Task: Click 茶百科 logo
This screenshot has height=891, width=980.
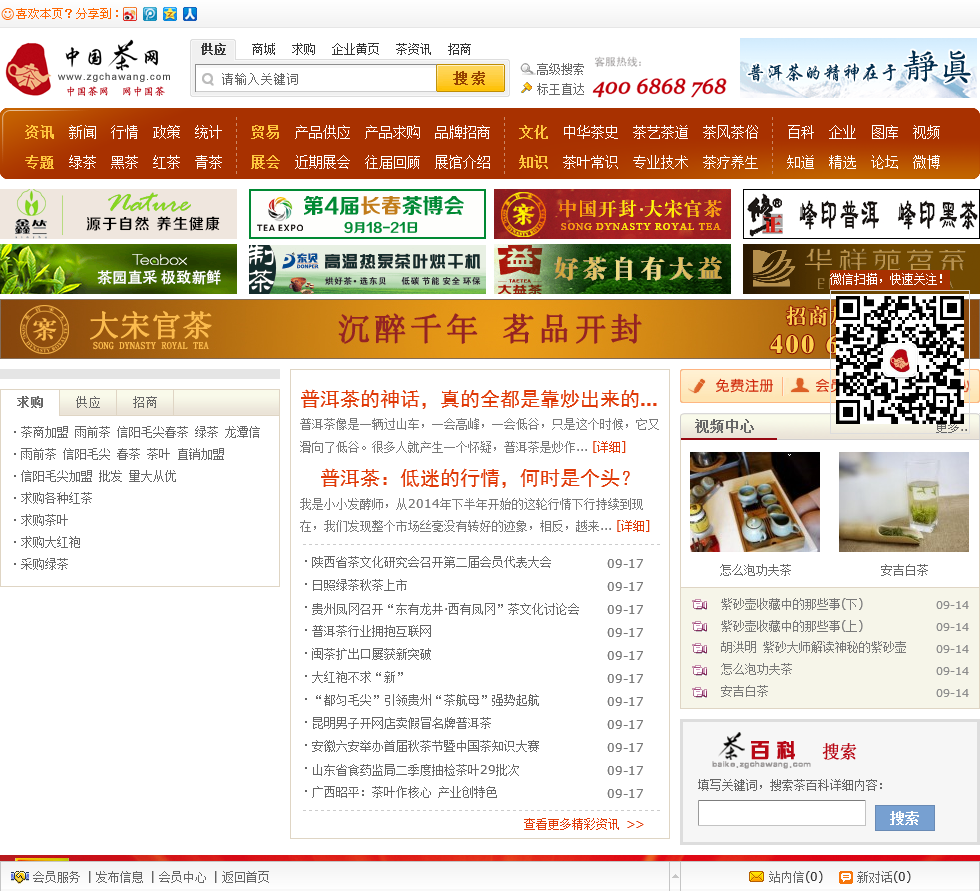Action: click(x=762, y=750)
